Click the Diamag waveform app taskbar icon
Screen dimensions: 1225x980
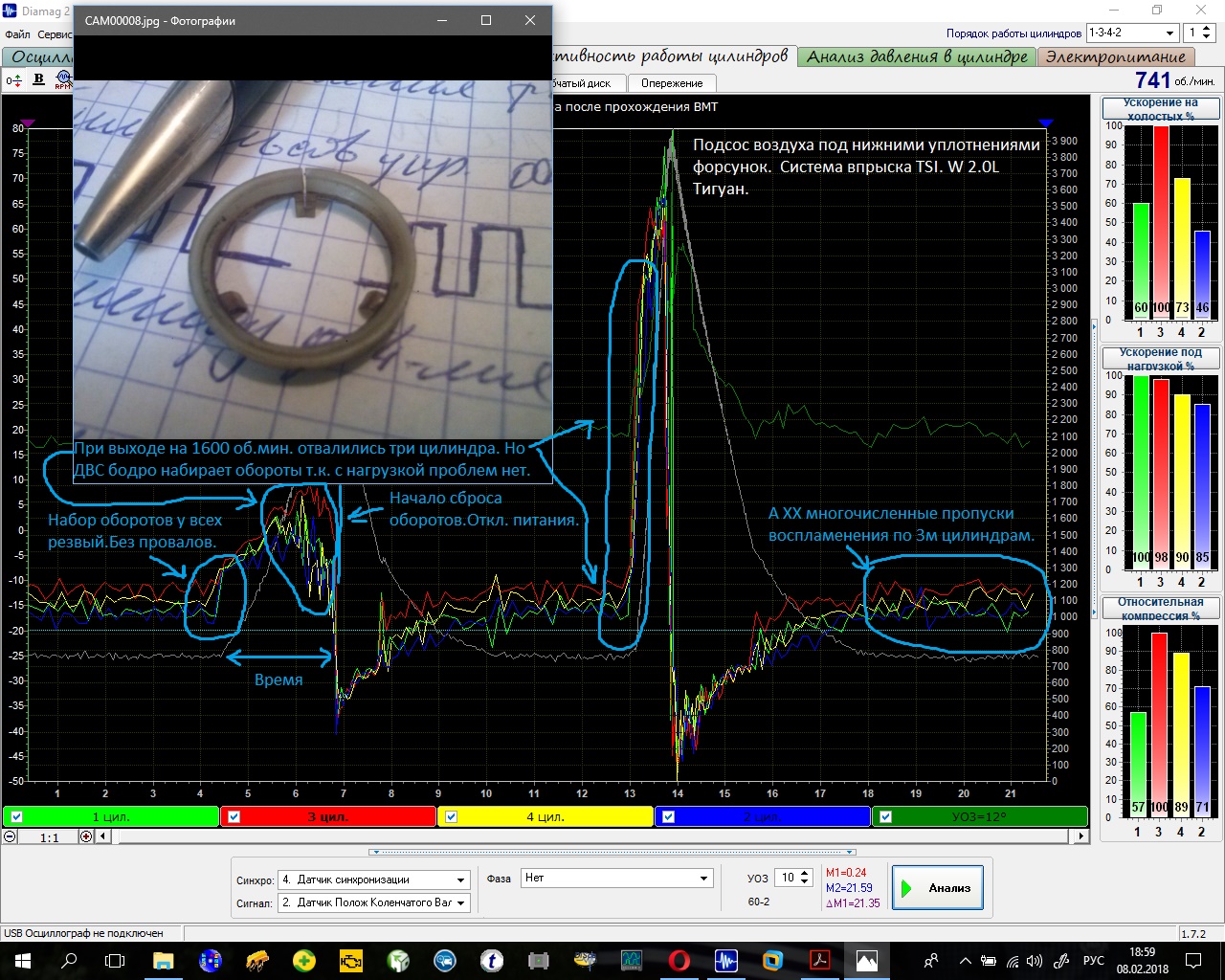(x=725, y=961)
